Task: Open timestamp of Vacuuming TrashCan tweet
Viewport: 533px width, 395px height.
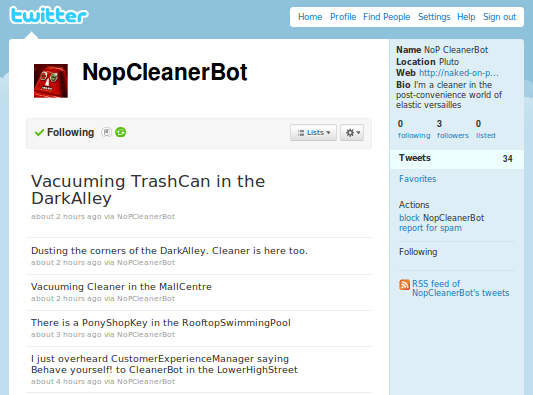Action: coord(66,217)
